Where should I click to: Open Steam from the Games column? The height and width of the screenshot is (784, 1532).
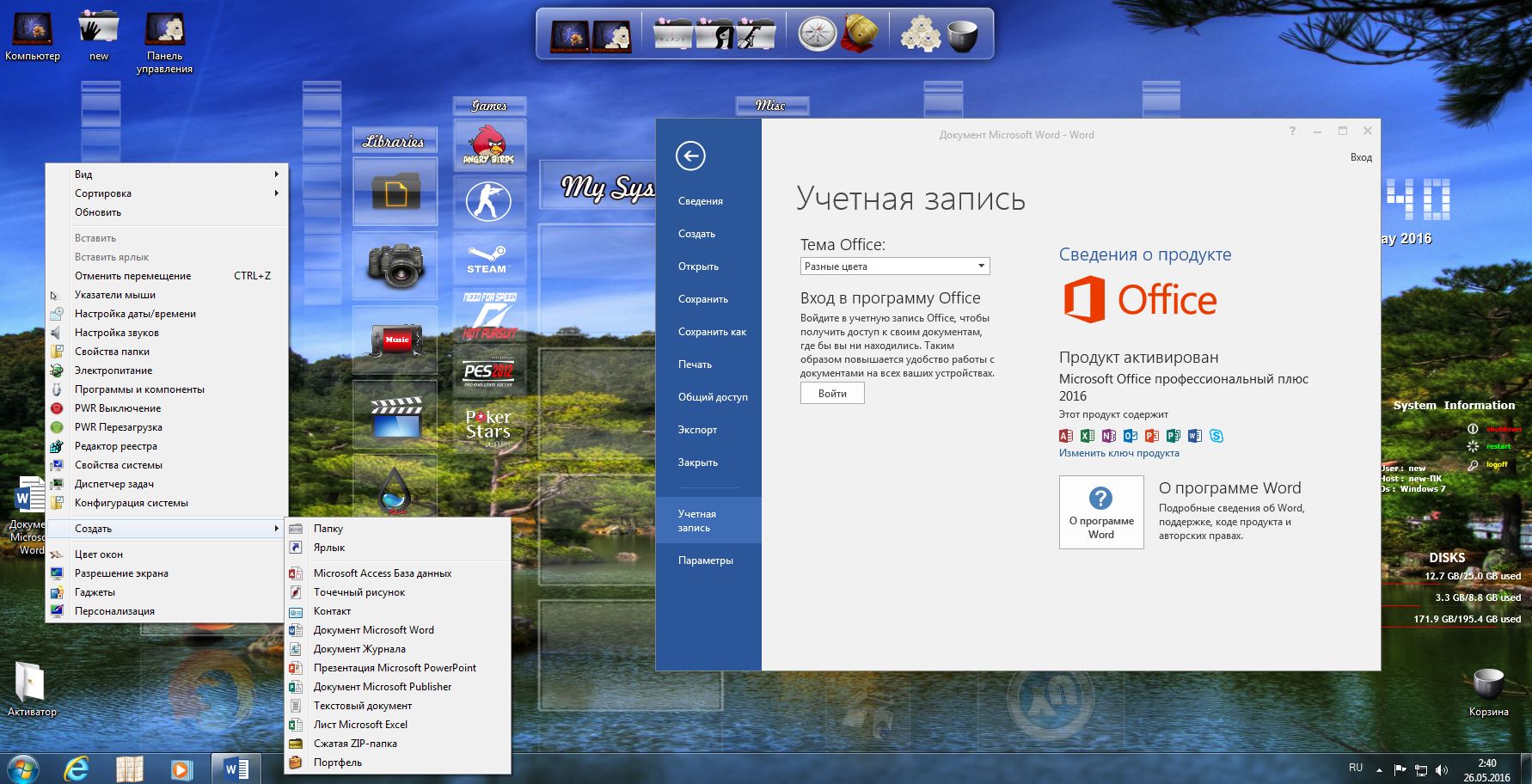[488, 260]
